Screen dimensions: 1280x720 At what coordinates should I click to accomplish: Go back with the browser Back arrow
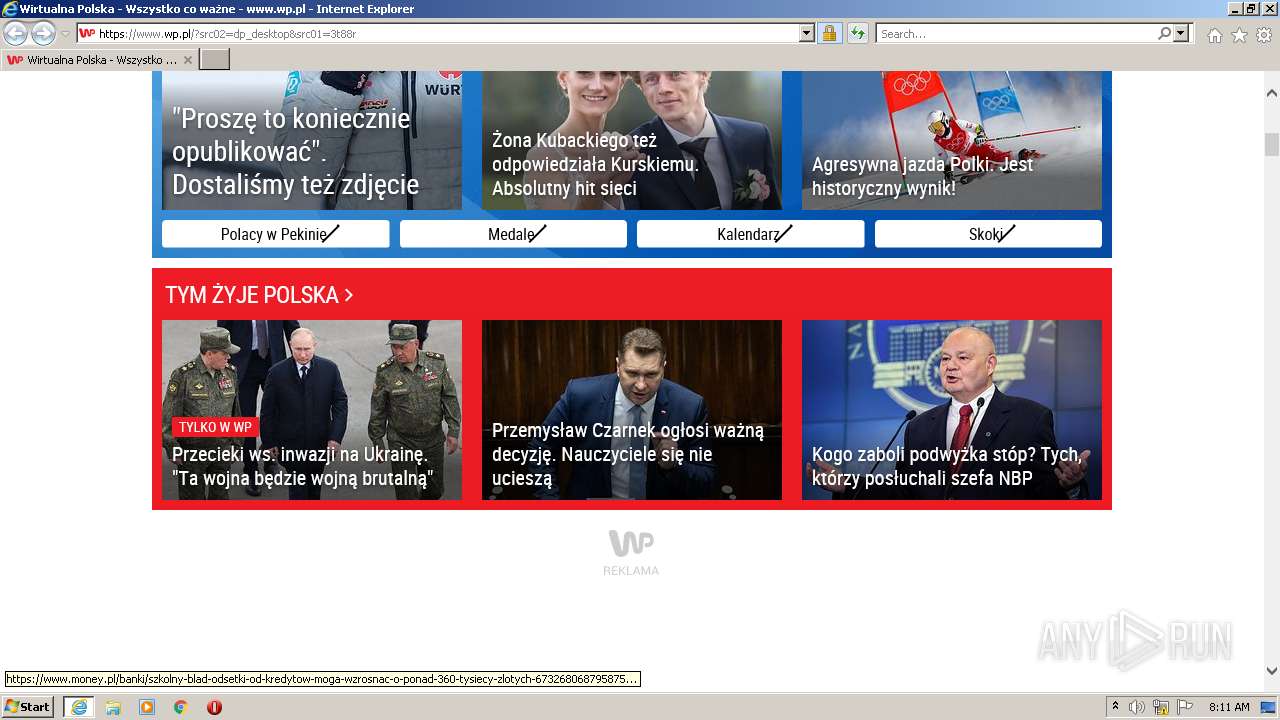tap(16, 34)
